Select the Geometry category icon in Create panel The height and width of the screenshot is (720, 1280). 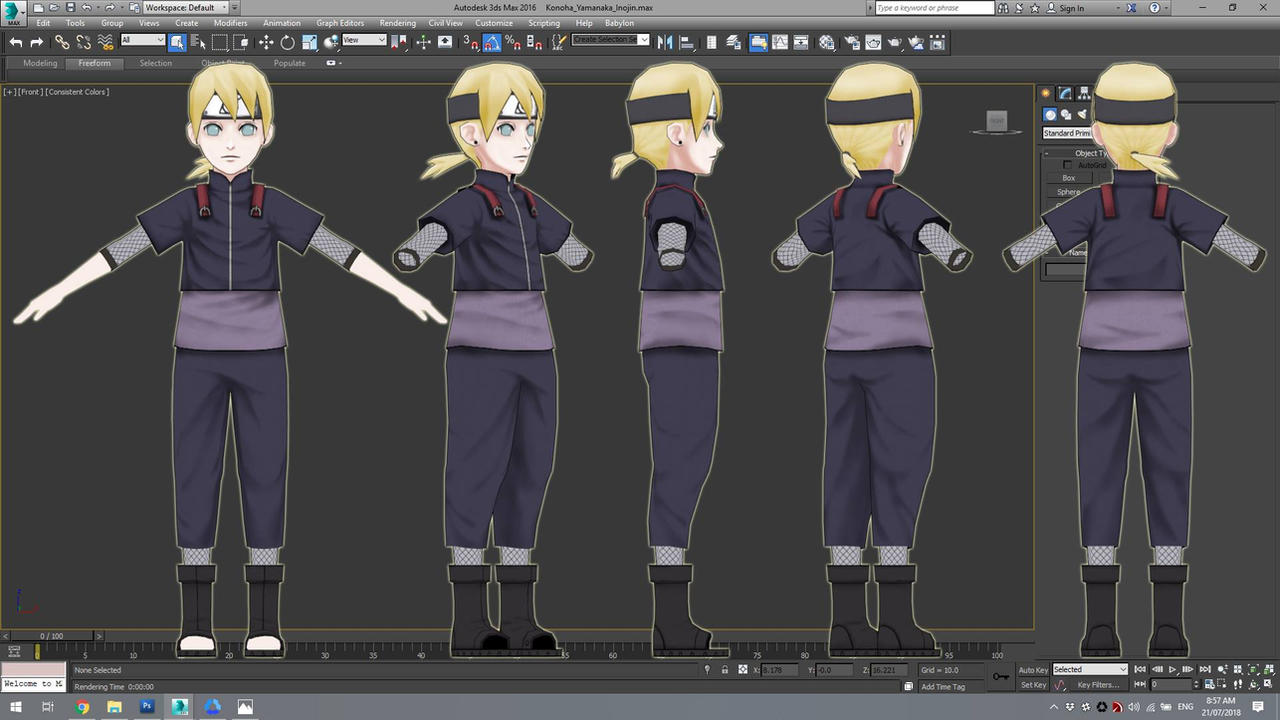[1049, 114]
